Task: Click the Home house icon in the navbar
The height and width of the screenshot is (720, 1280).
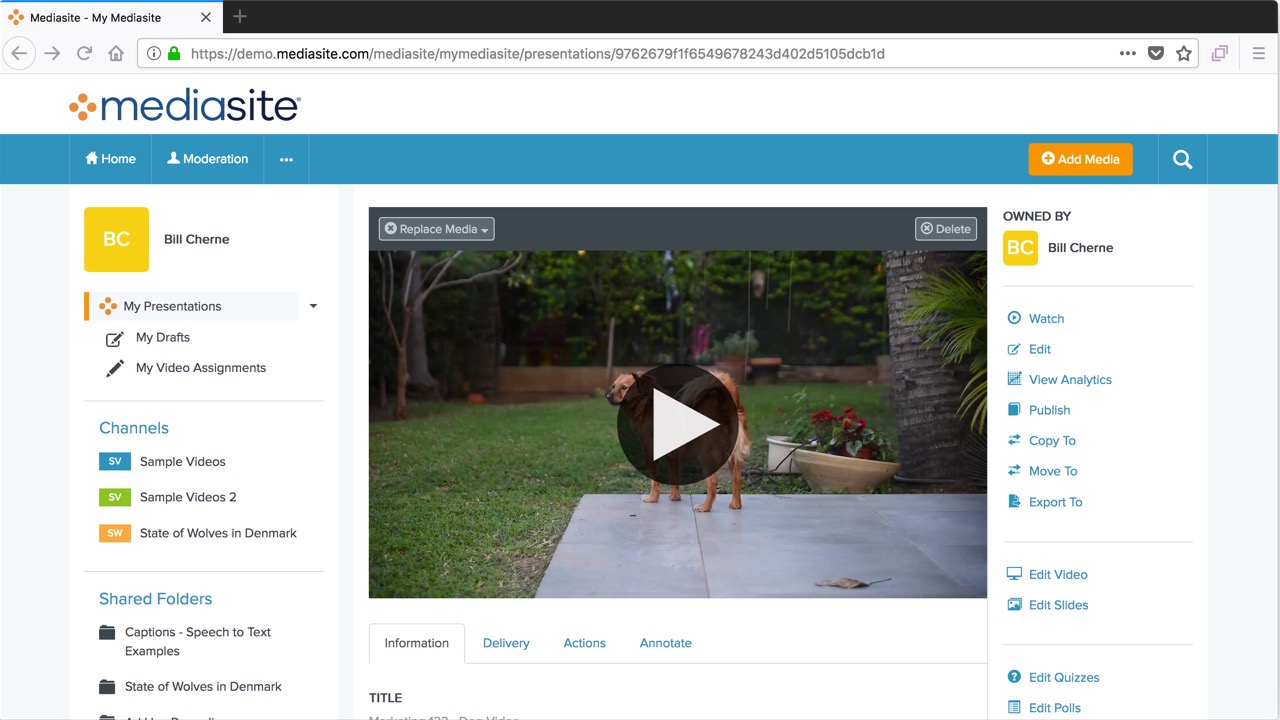Action: [x=92, y=158]
